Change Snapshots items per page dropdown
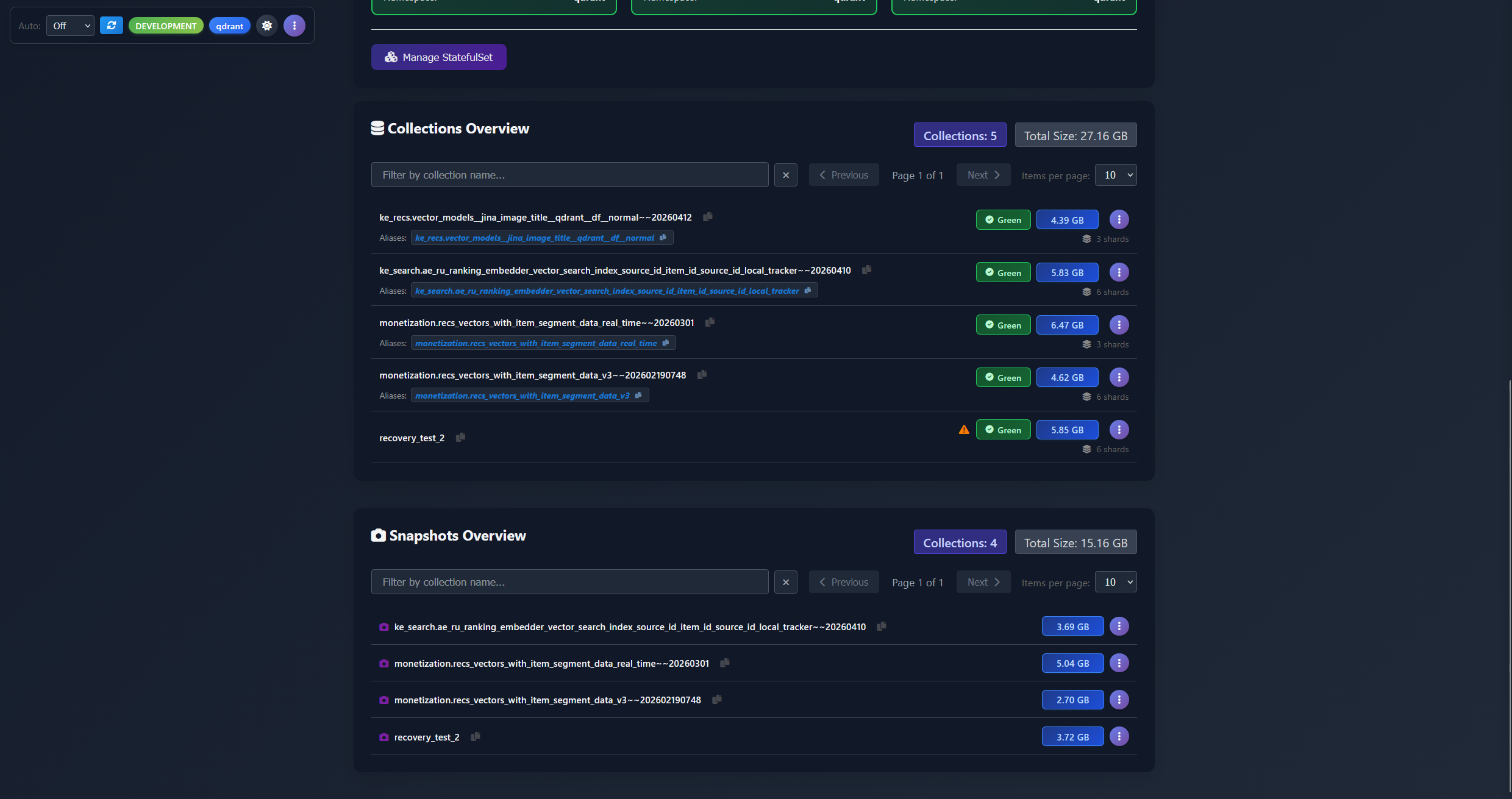Image resolution: width=1512 pixels, height=799 pixels. 1116,582
